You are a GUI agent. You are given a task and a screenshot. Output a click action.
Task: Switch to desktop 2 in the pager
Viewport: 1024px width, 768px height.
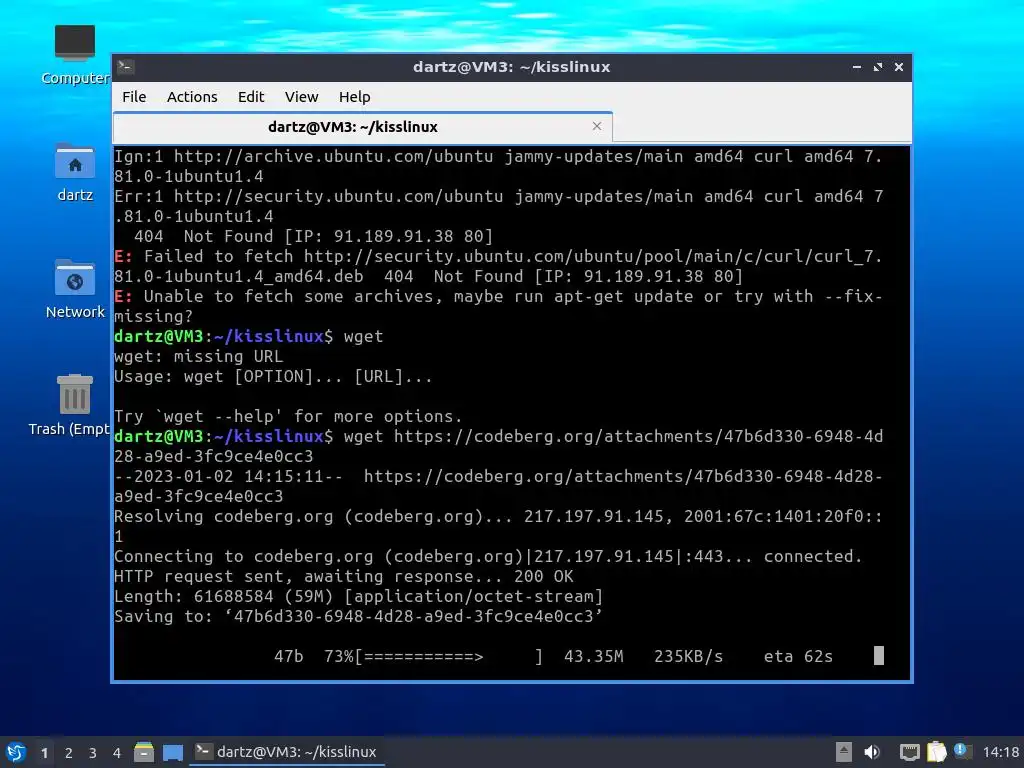pyautogui.click(x=69, y=753)
